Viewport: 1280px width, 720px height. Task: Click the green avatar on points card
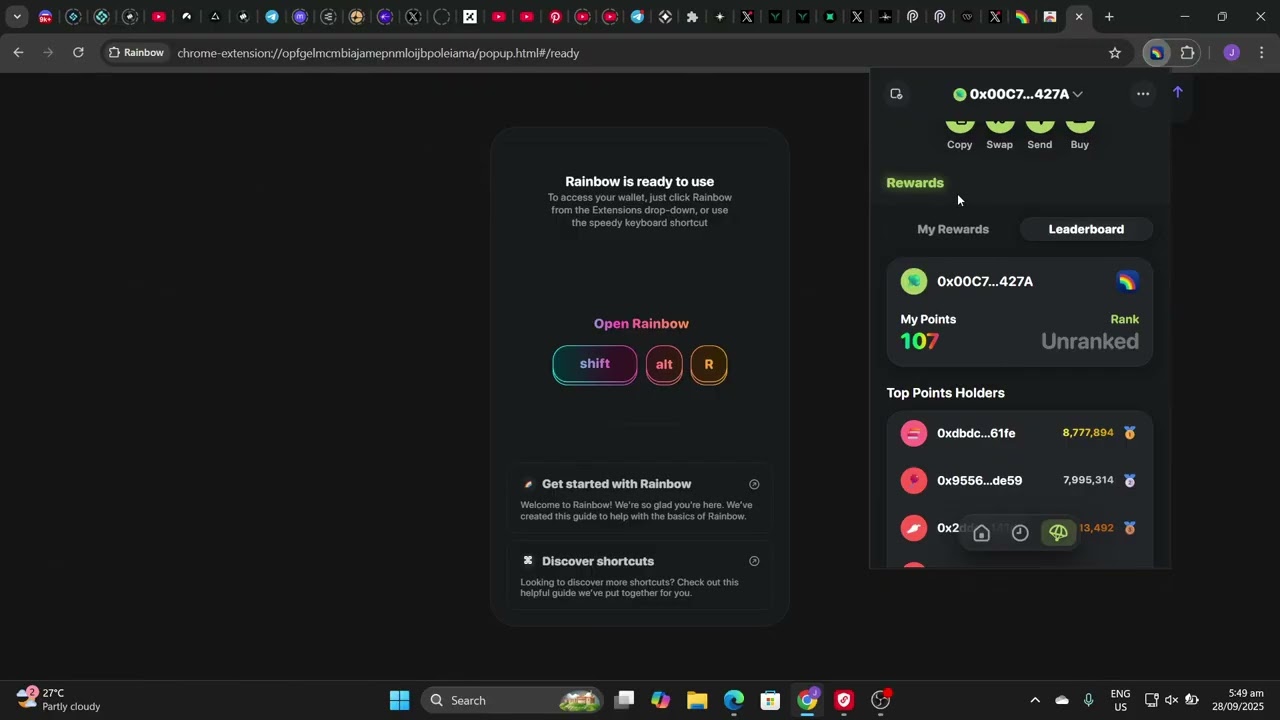coord(914,282)
